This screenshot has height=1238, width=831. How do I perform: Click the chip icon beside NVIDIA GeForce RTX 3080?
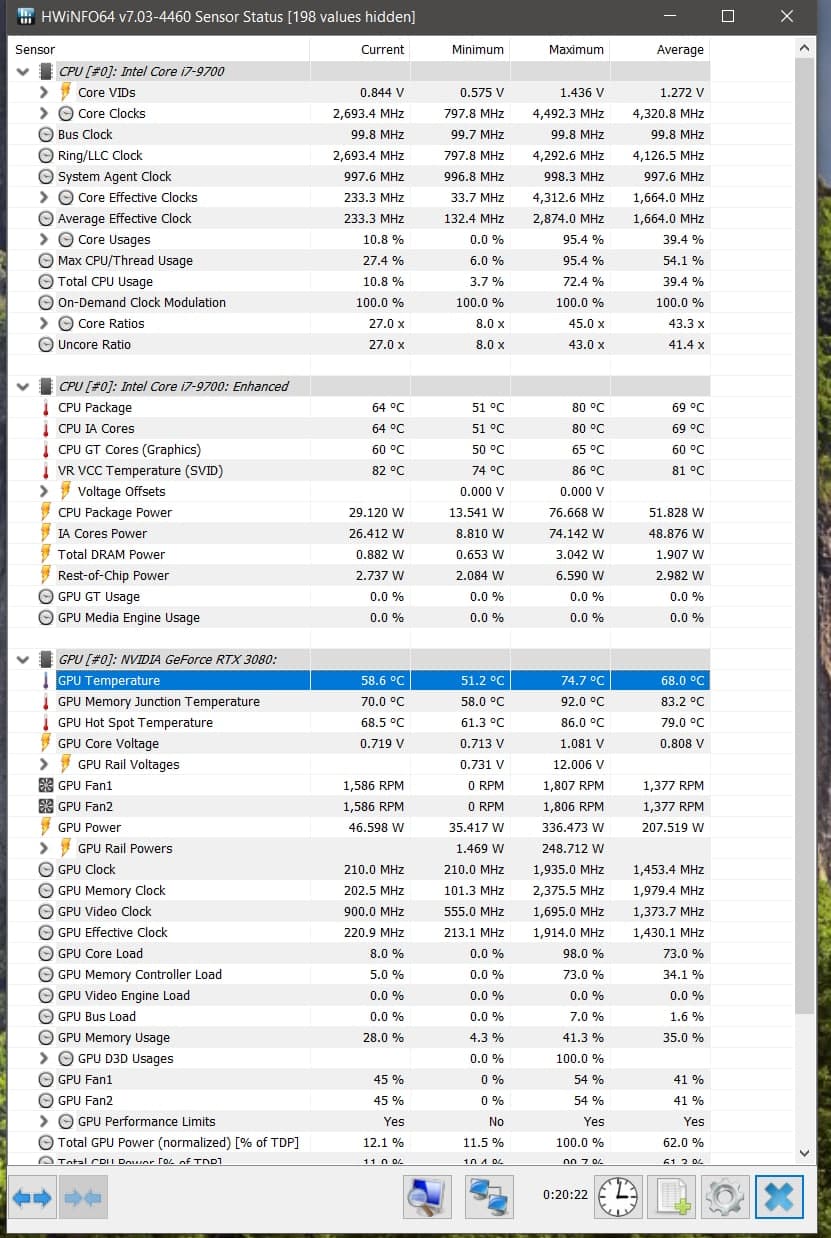click(46, 659)
